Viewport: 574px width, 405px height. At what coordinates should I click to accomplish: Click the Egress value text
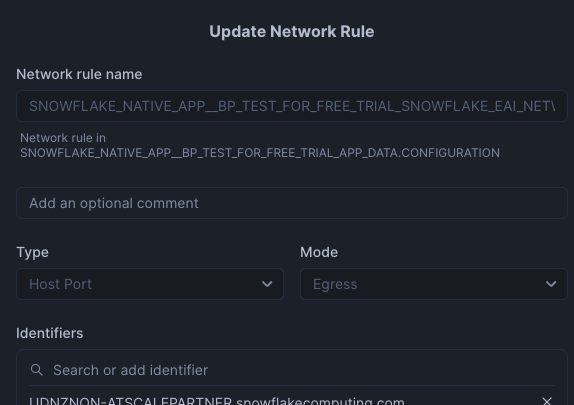[335, 284]
